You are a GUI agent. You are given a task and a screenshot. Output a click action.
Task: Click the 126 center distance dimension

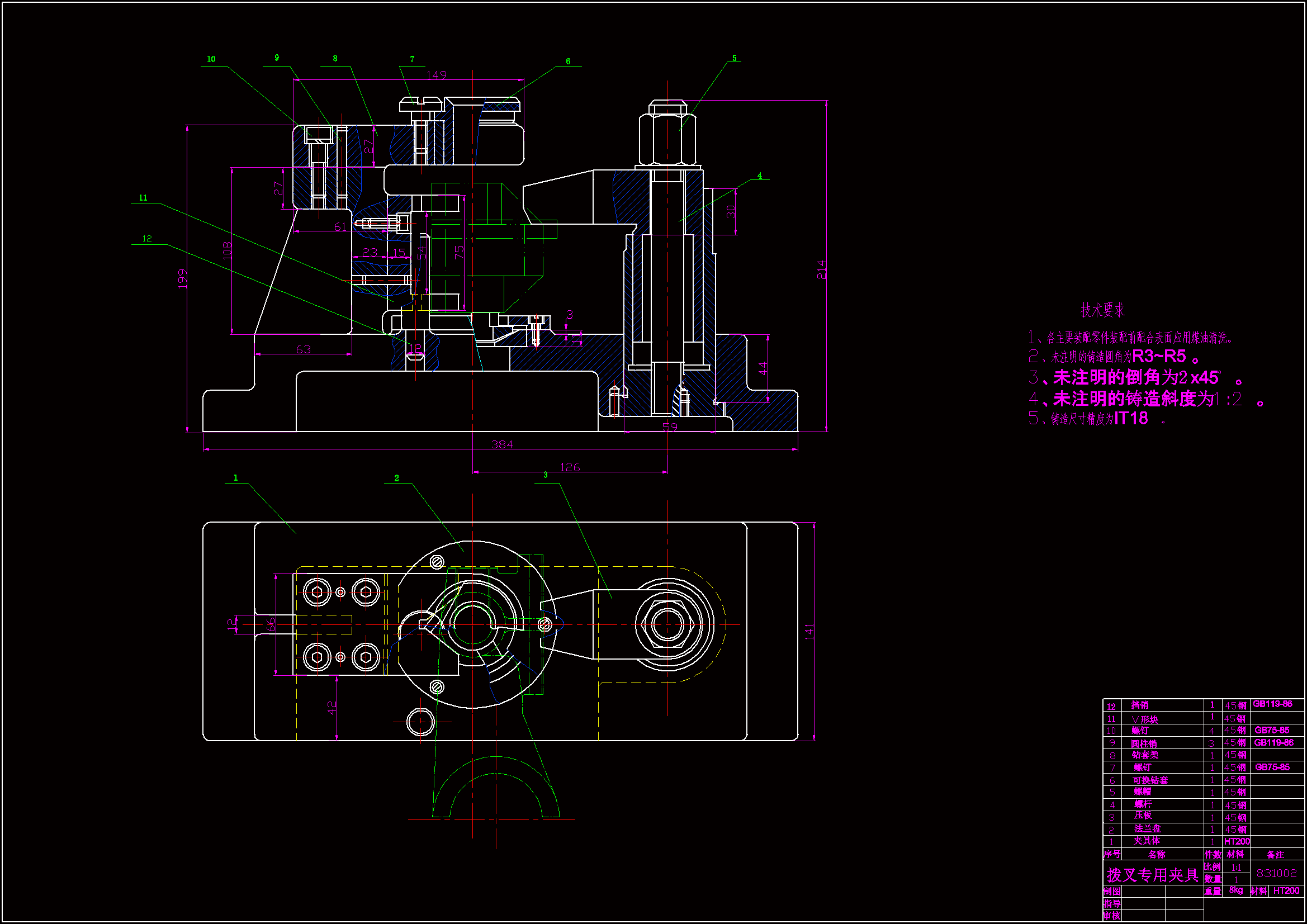point(570,467)
